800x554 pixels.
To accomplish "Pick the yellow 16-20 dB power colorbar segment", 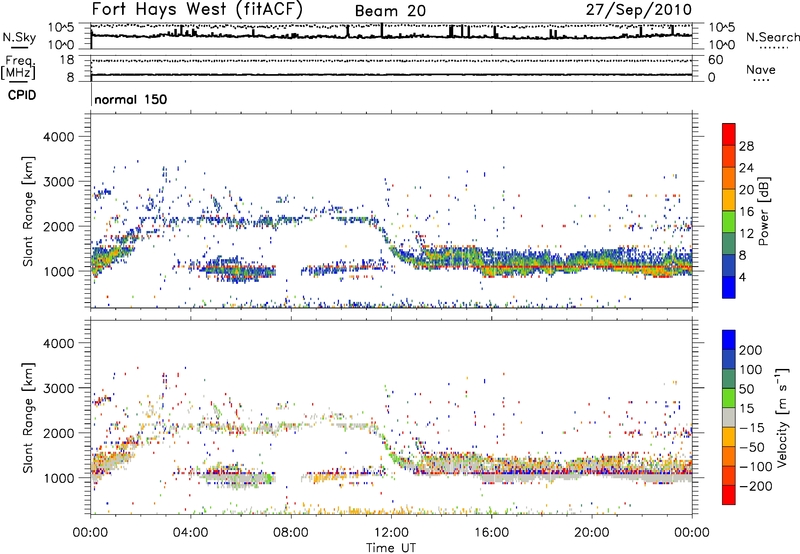I will point(729,200).
